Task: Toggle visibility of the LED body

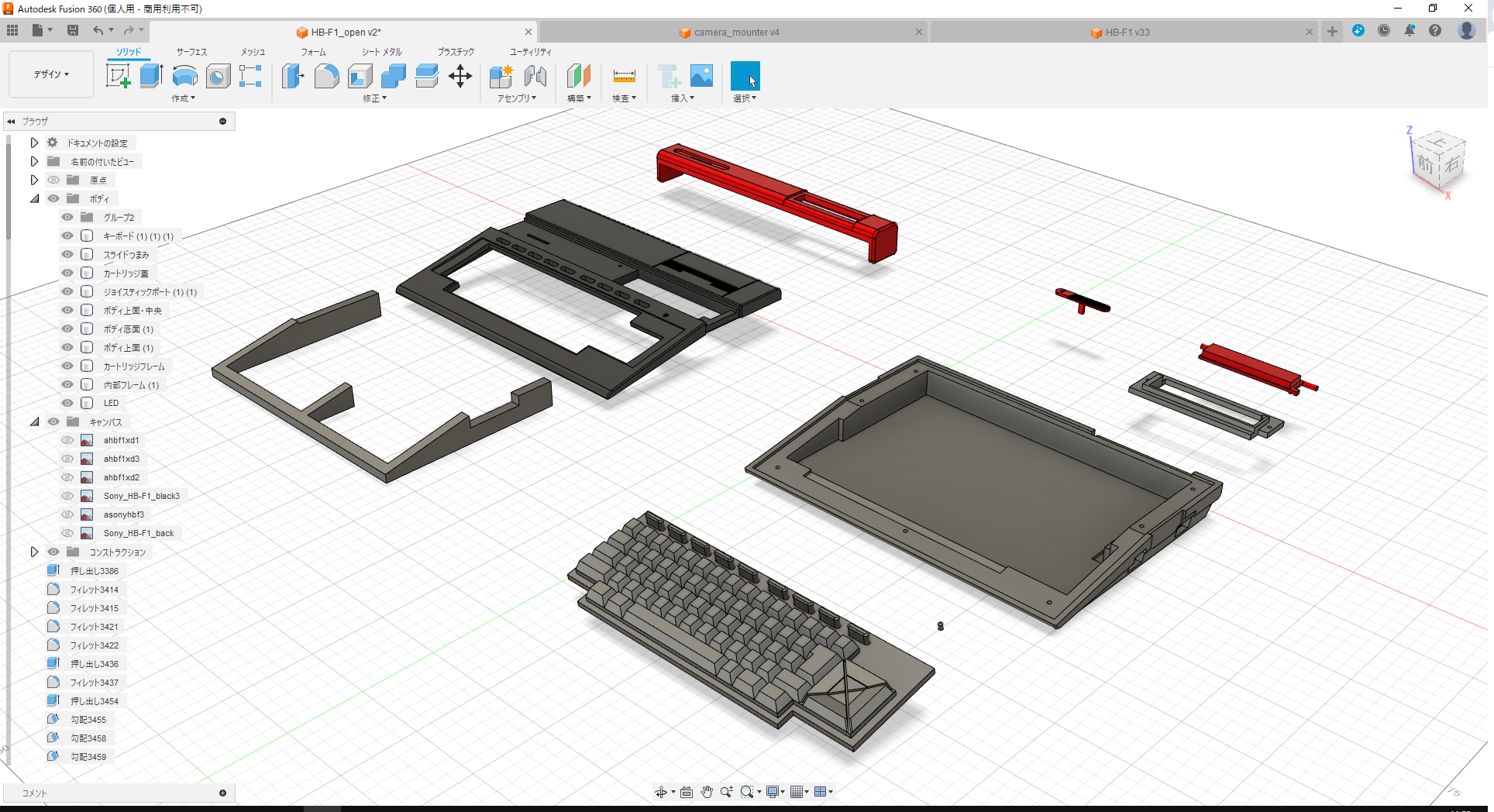Action: click(x=67, y=402)
